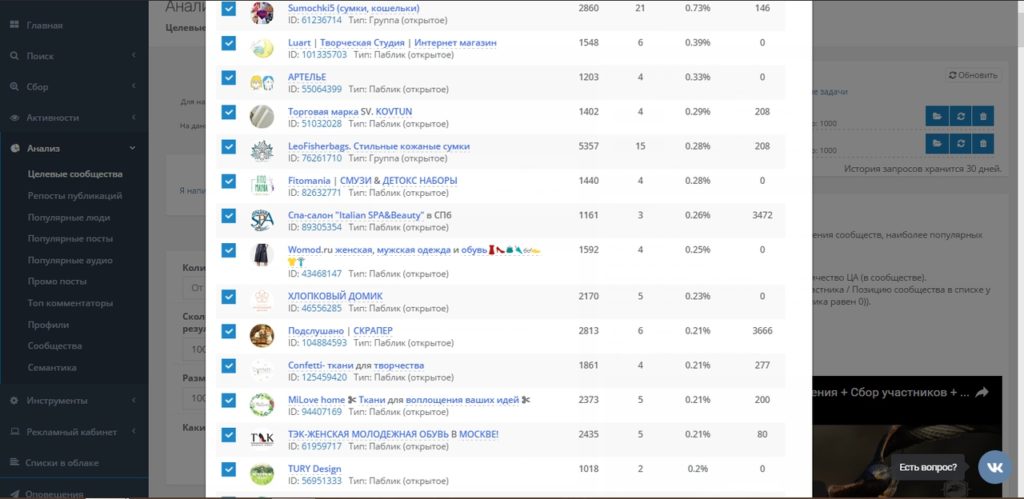Image resolution: width=1024 pixels, height=499 pixels.
Task: Click the ID 104884593 link
Action: click(324, 343)
